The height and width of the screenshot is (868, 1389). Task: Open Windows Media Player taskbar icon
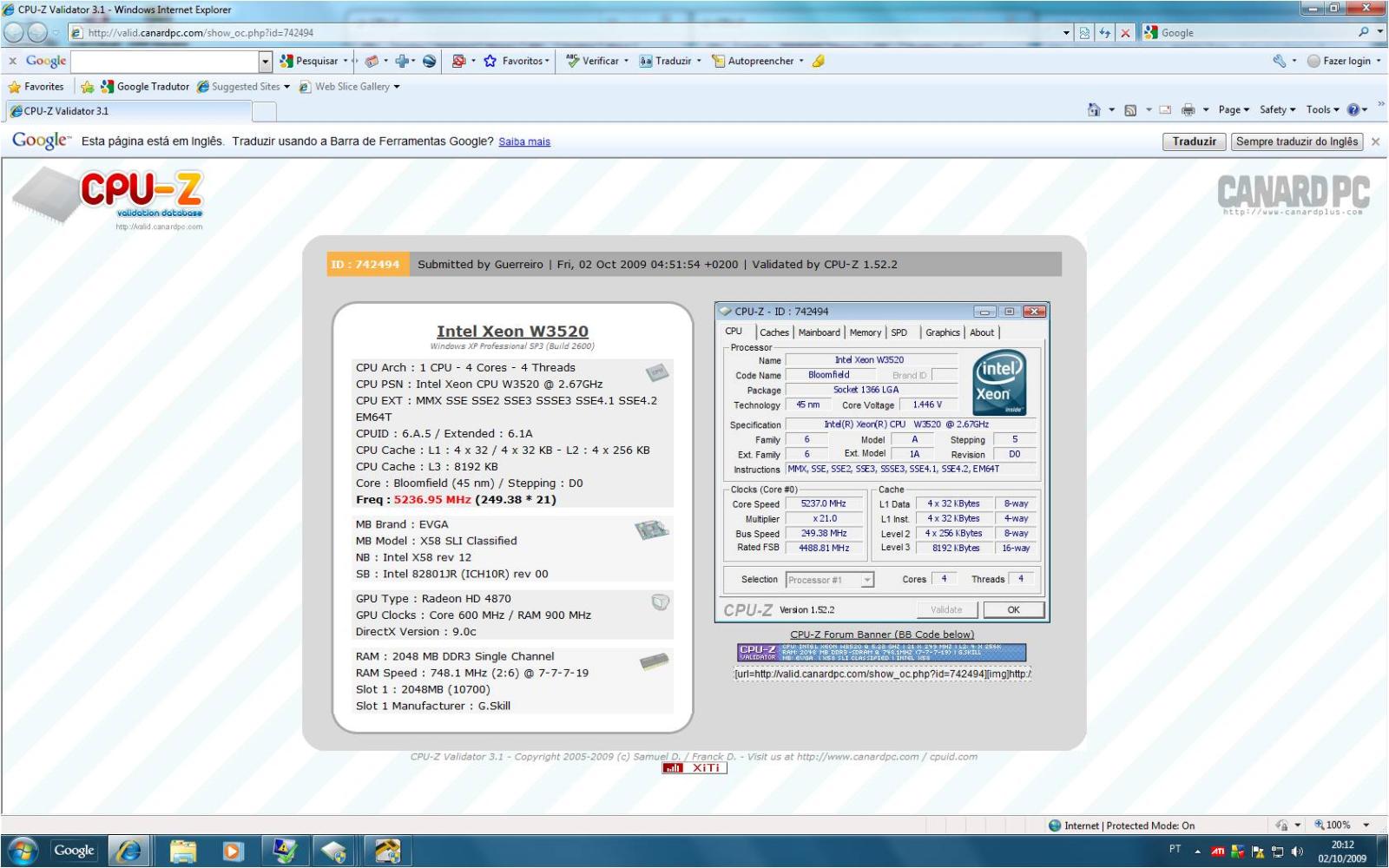tap(233, 852)
